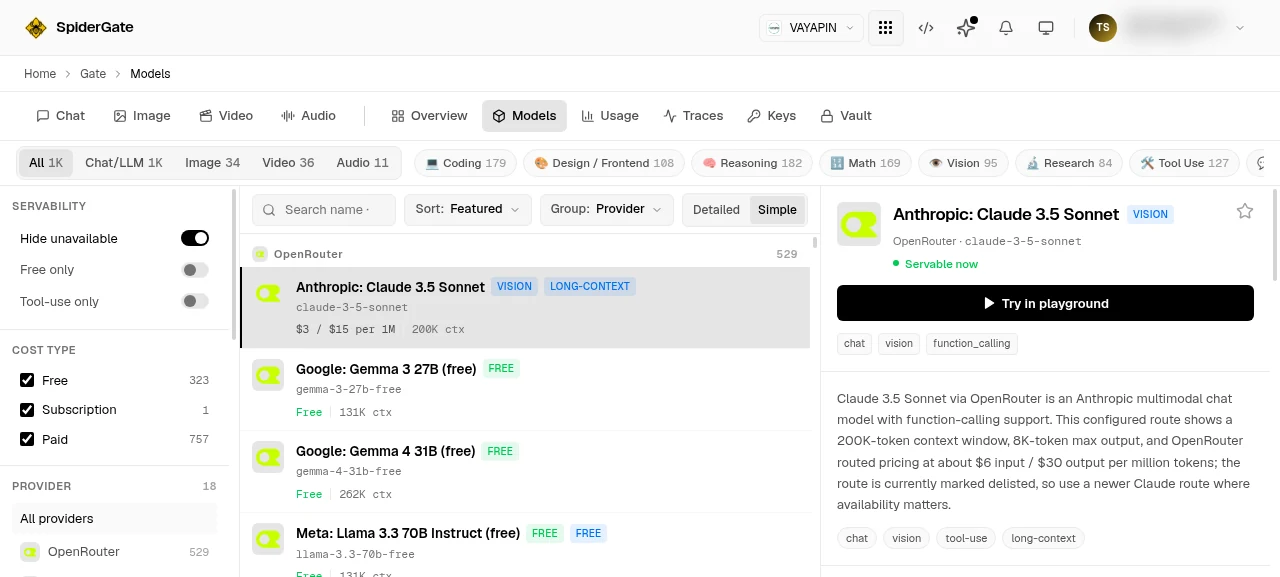Click the SpiderGate logo icon
Viewport: 1280px width, 577px height.
click(36, 28)
